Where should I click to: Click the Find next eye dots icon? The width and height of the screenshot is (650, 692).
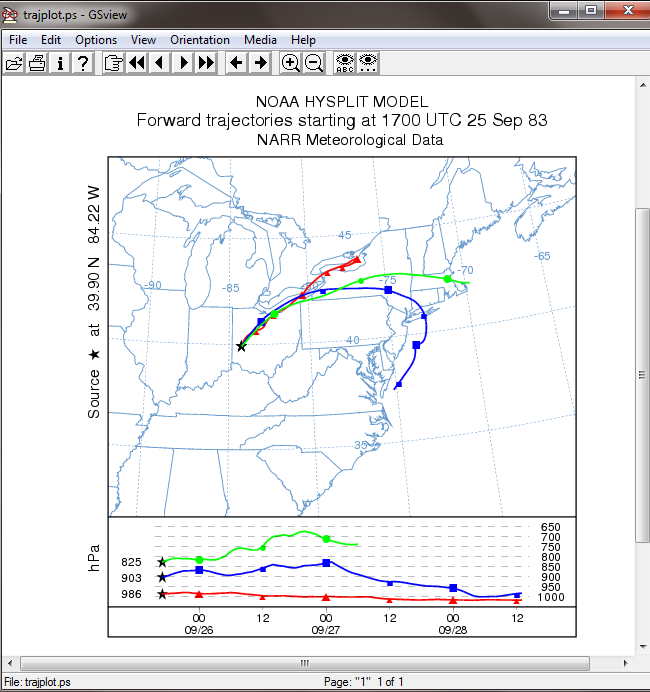click(x=368, y=63)
